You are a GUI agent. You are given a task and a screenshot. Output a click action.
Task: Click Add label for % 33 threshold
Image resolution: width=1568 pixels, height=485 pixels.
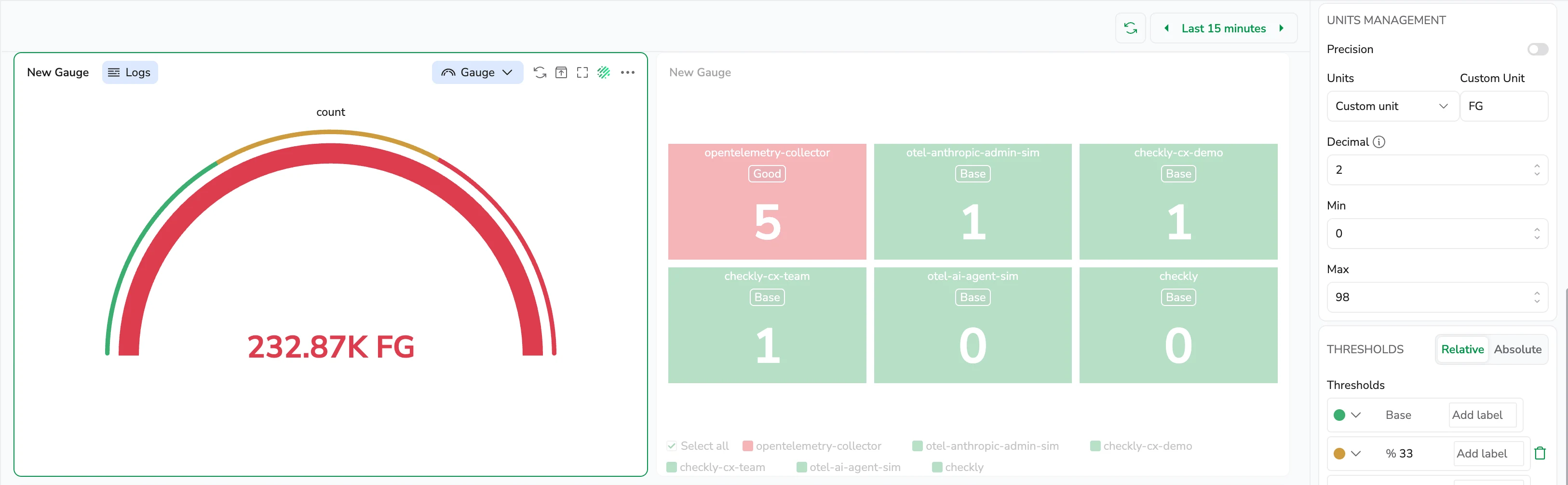pyautogui.click(x=1487, y=453)
